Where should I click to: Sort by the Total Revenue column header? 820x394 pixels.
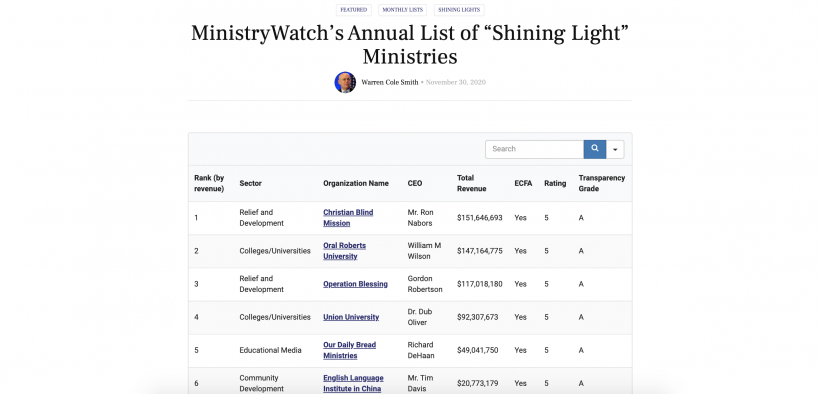[472, 183]
